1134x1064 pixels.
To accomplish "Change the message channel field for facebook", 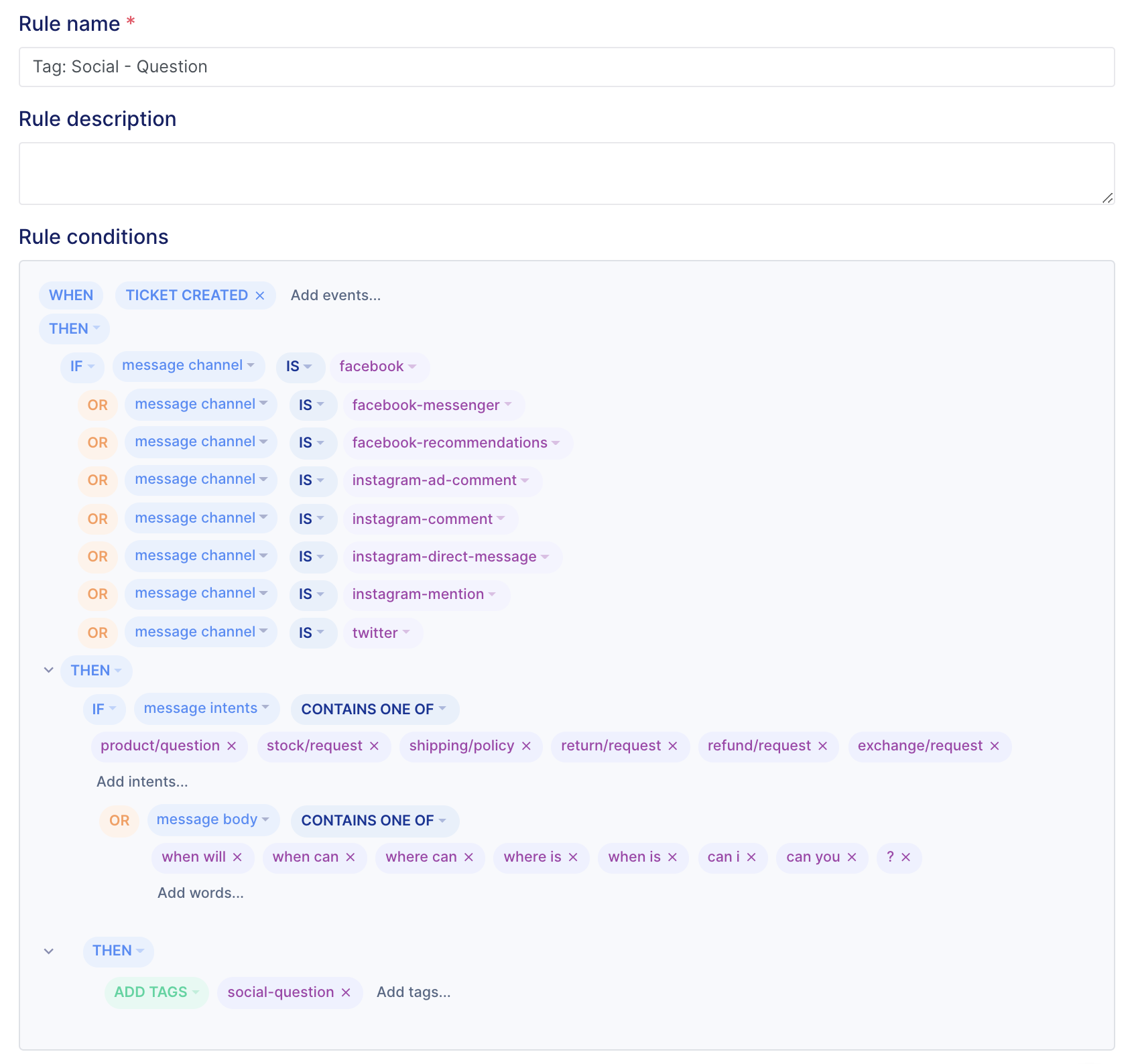I will [x=188, y=365].
